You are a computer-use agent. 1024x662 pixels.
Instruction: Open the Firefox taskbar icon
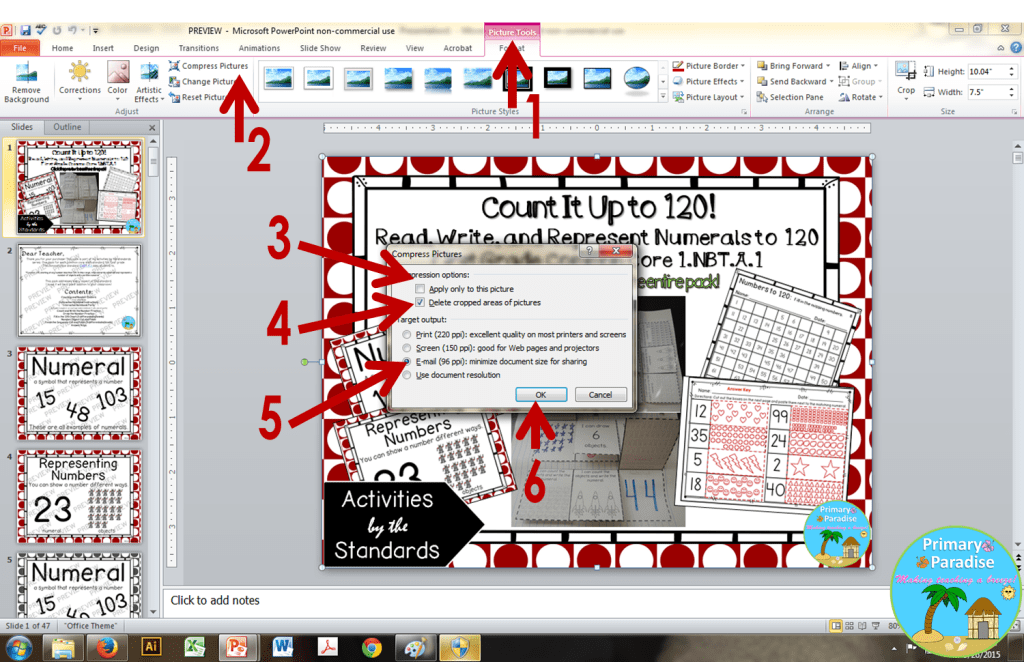coord(106,648)
